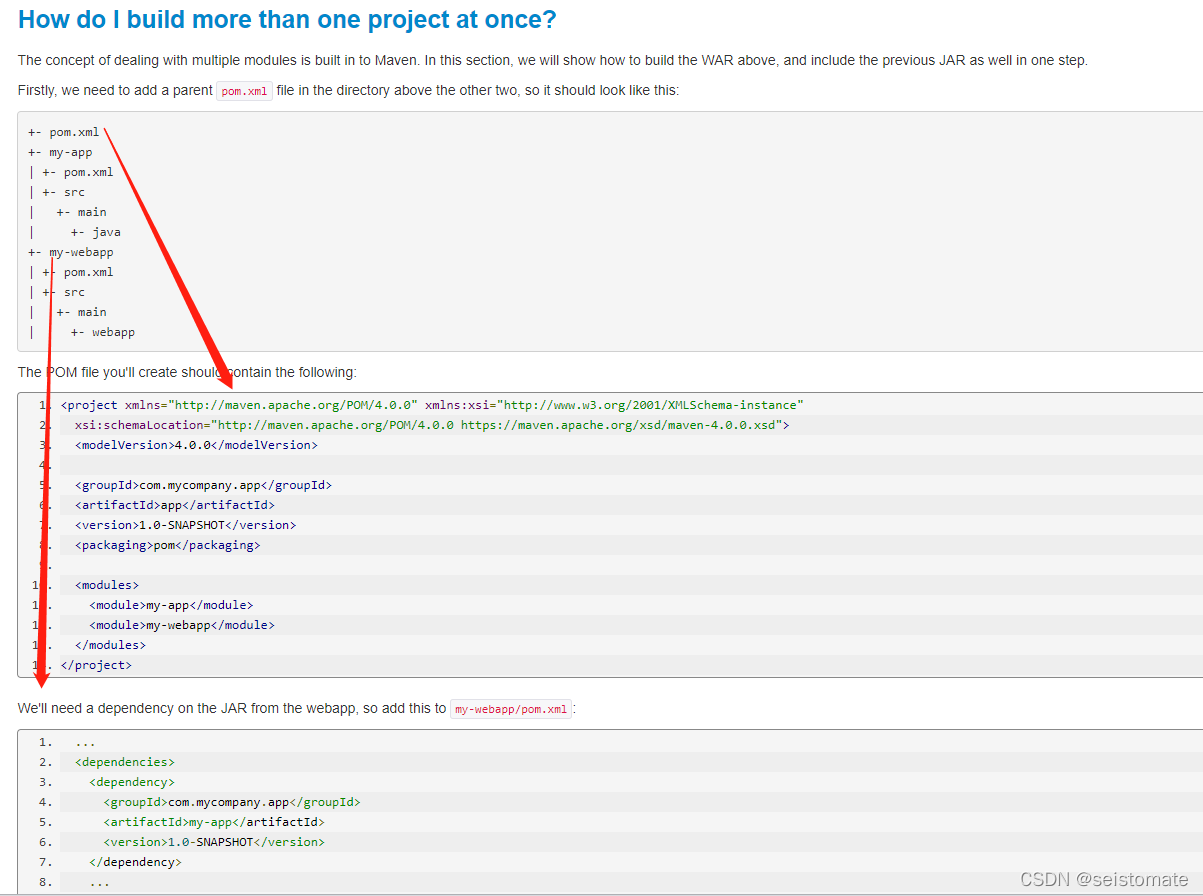Click the modelVersion 4.0.0 line
The width and height of the screenshot is (1203, 896).
coord(196,445)
